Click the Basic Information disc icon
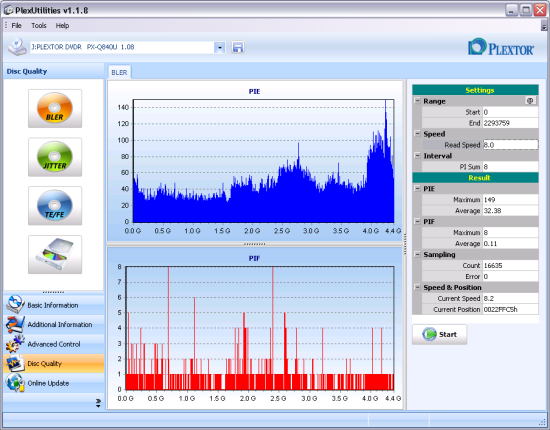The image size is (550, 430). 15,304
